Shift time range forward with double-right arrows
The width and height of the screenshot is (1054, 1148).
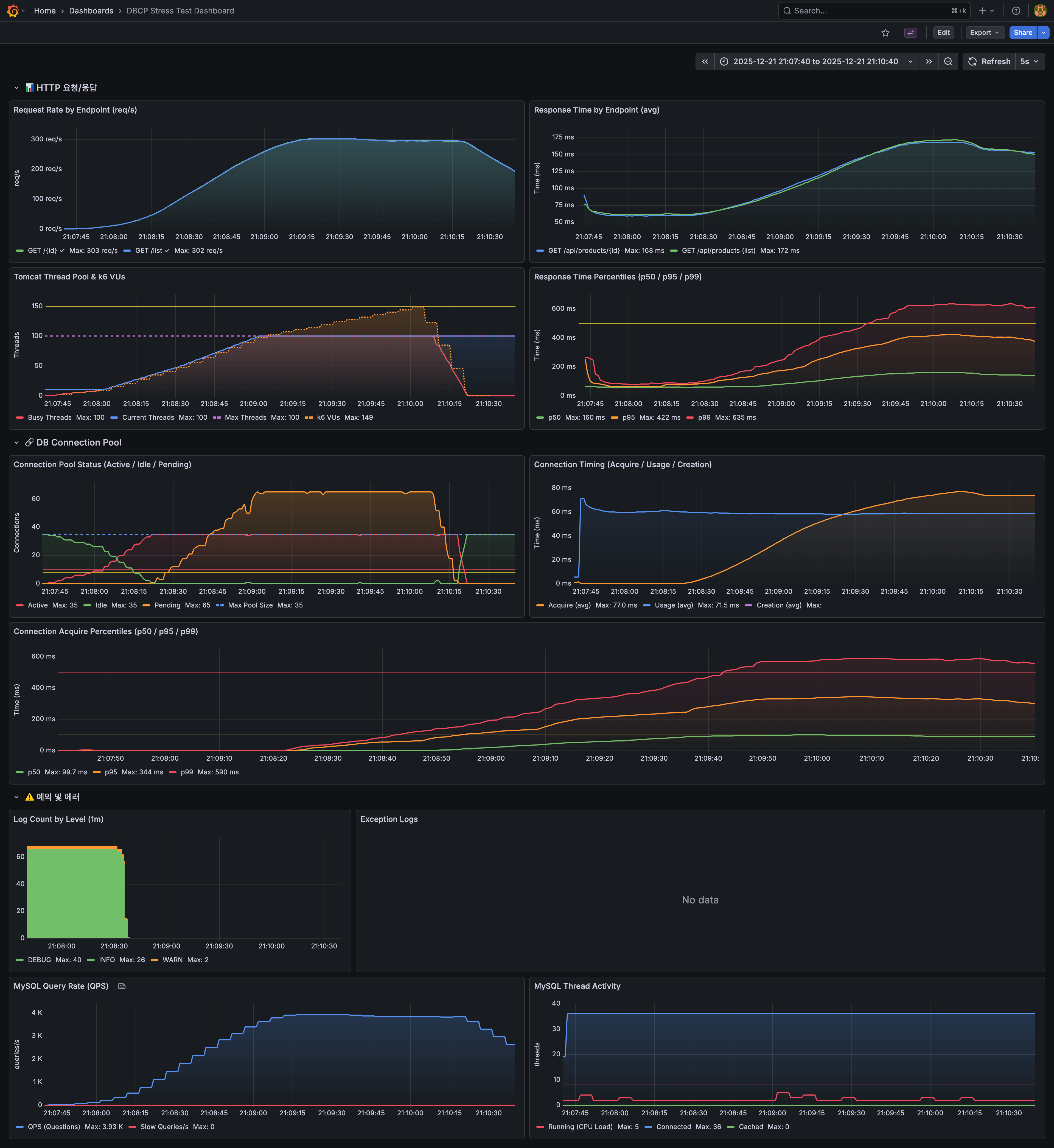[929, 61]
